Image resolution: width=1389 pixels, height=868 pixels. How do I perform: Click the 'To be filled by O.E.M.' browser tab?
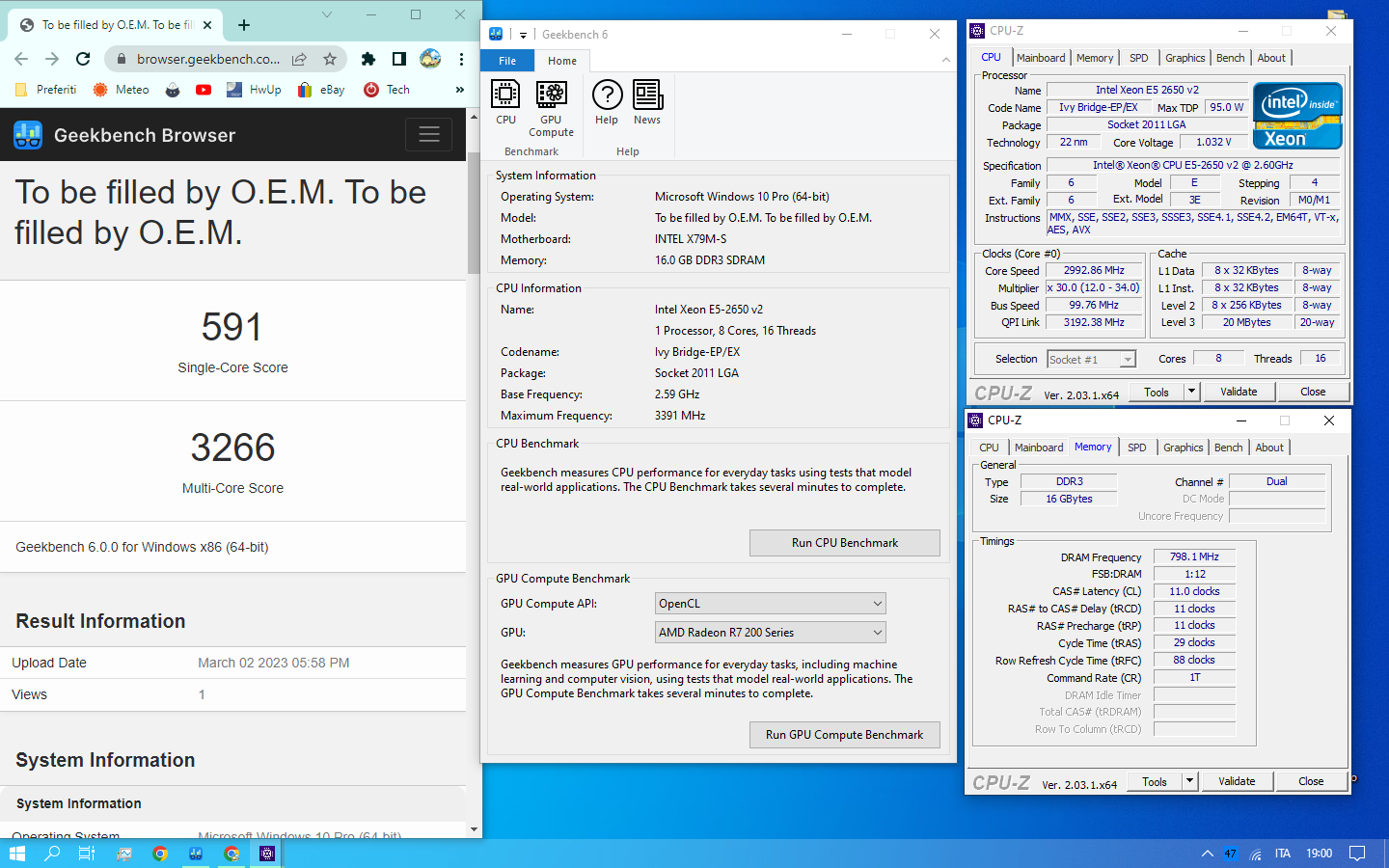click(116, 25)
